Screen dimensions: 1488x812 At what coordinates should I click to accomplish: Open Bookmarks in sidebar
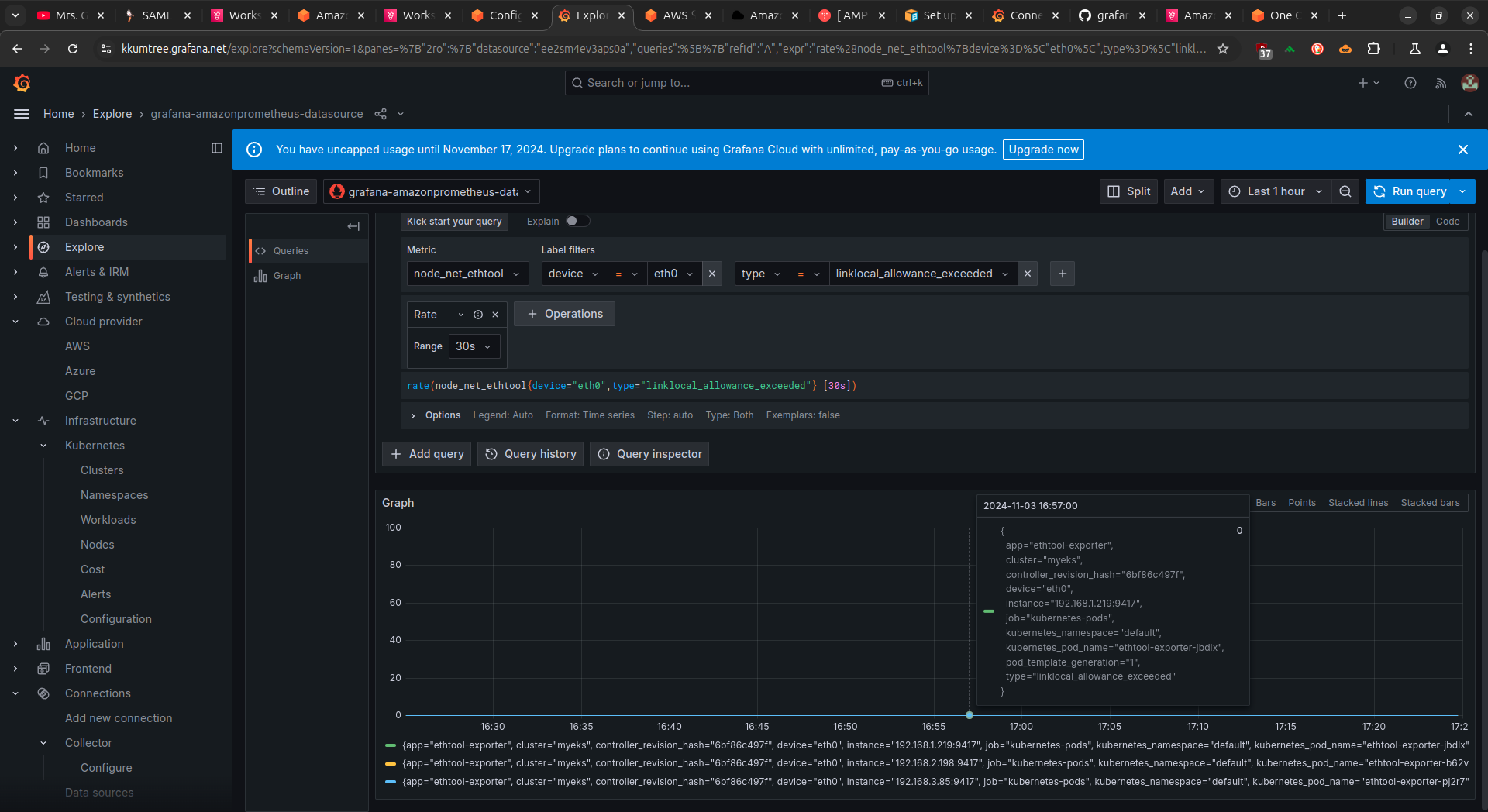(95, 173)
